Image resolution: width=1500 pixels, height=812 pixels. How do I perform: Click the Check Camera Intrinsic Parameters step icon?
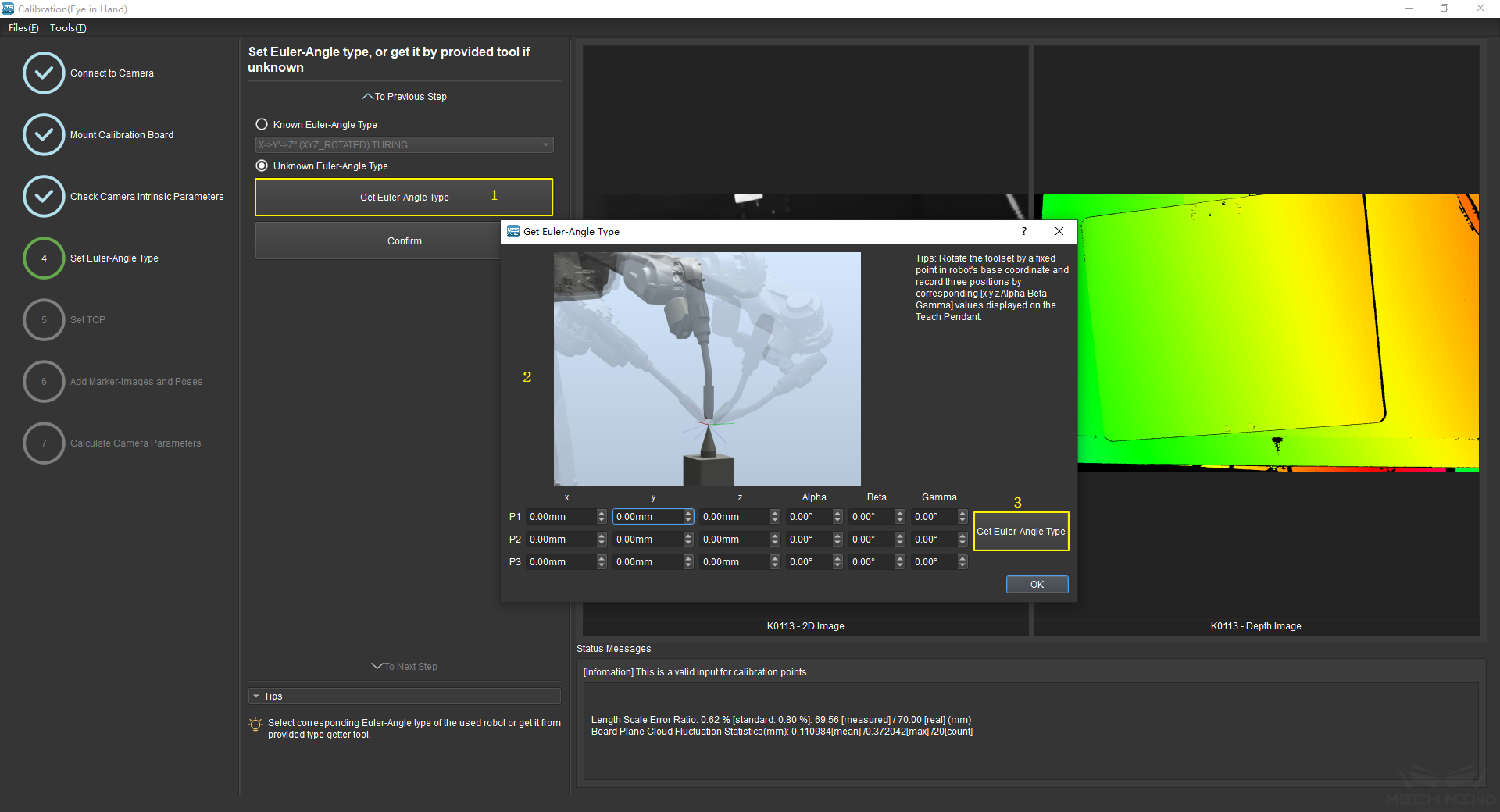(44, 197)
